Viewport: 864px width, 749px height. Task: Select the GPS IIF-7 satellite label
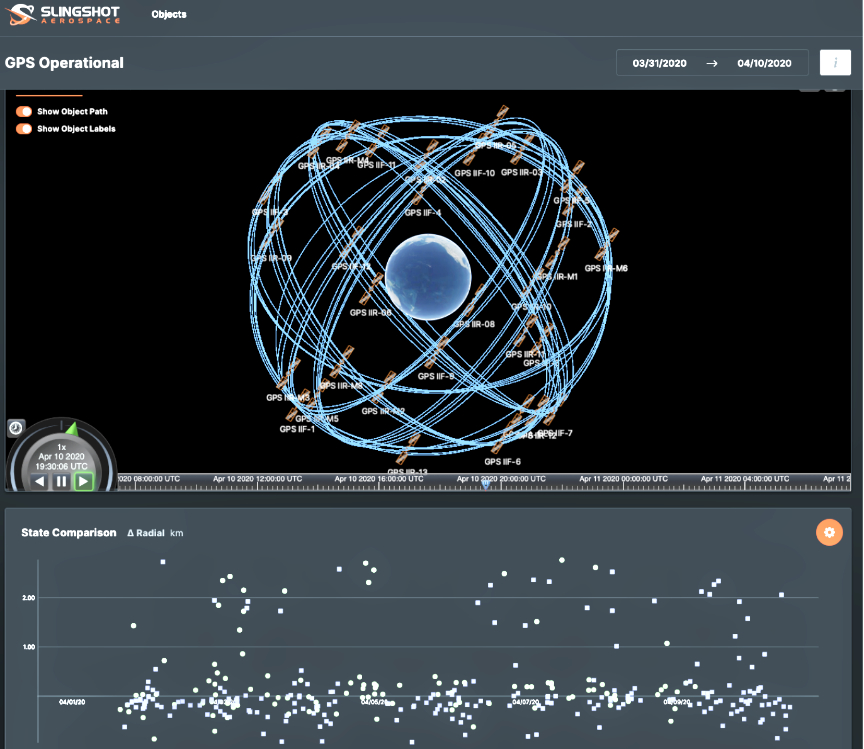(x=555, y=433)
